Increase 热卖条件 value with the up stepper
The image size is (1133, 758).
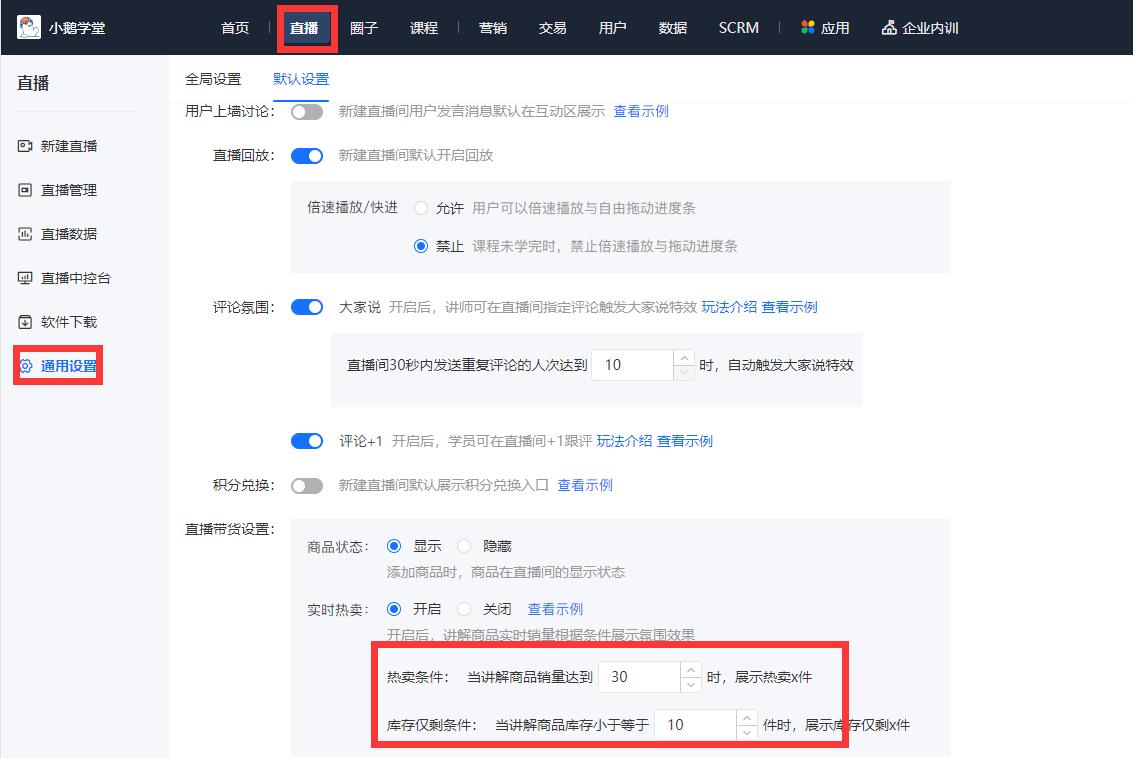click(x=691, y=671)
